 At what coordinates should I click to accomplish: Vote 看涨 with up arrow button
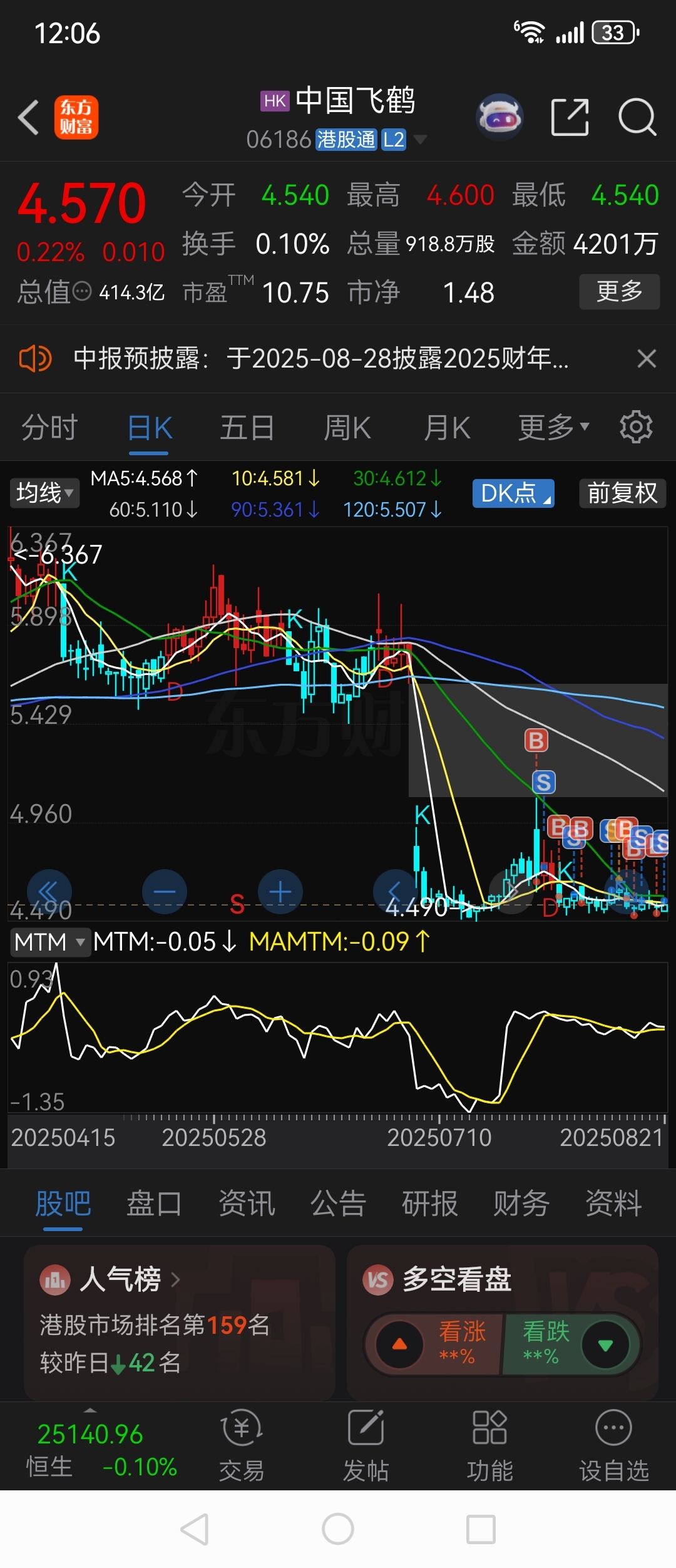[399, 1344]
